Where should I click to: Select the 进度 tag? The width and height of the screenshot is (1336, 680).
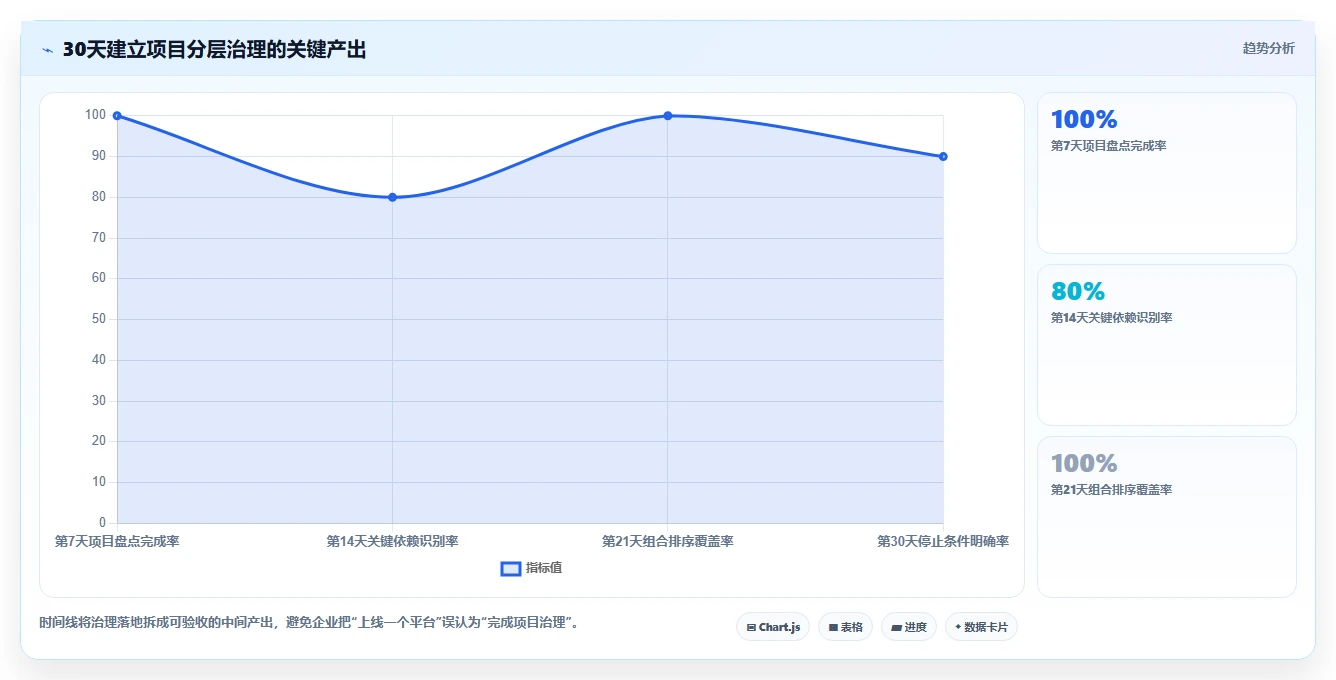tap(908, 627)
